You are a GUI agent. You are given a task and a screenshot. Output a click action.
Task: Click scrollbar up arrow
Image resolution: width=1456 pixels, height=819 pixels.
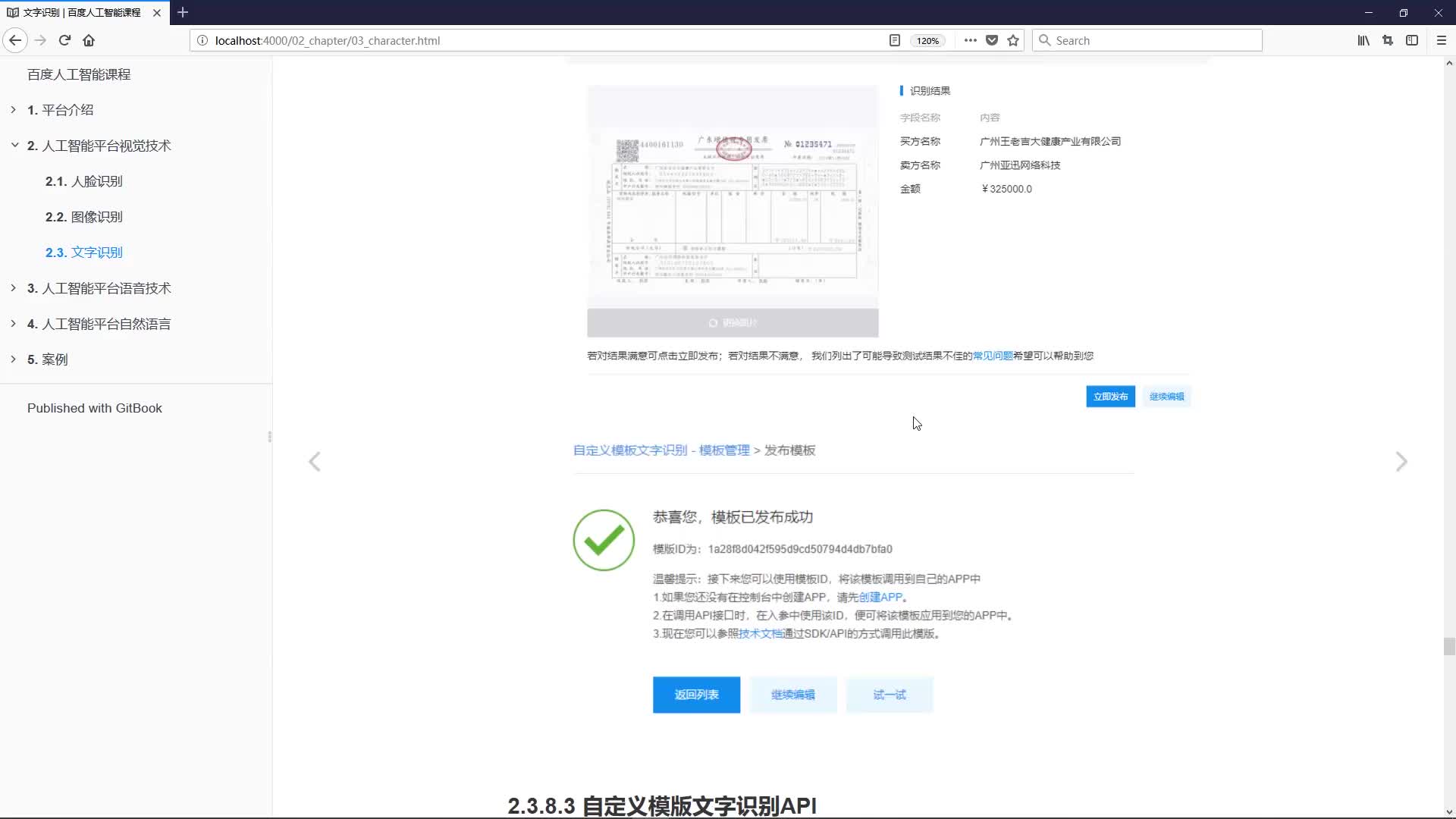1449,64
